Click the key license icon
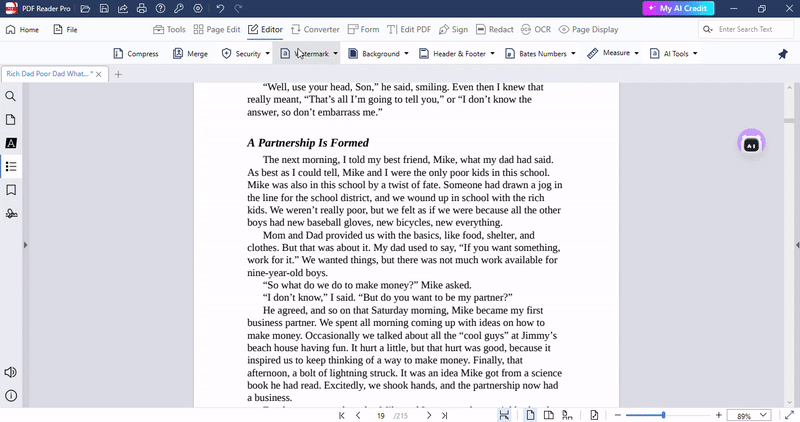The image size is (800, 422). click(179, 9)
